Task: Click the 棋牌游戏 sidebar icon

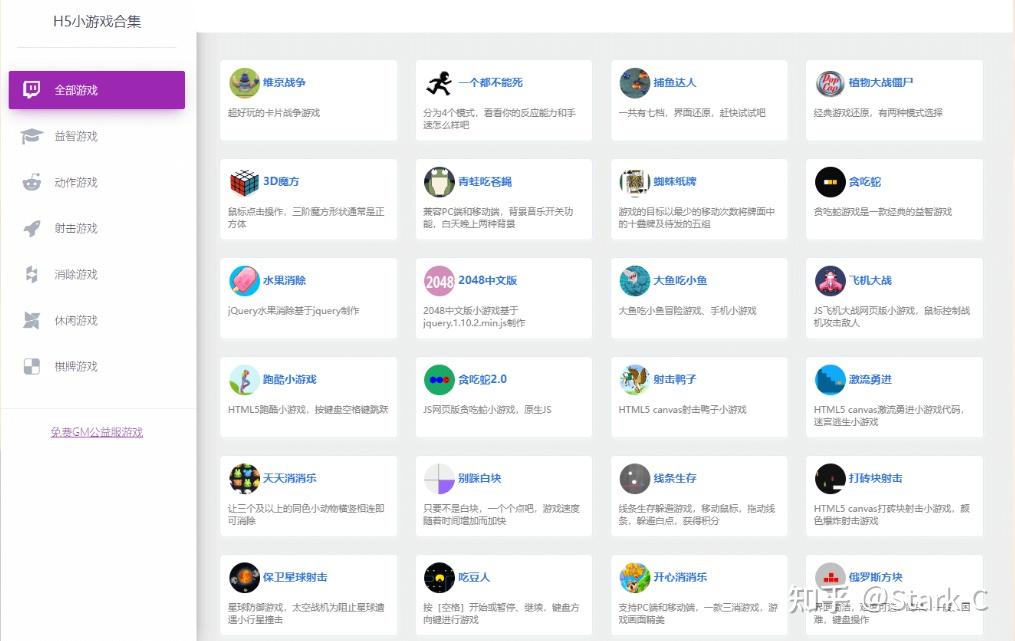Action: pyautogui.click(x=32, y=366)
